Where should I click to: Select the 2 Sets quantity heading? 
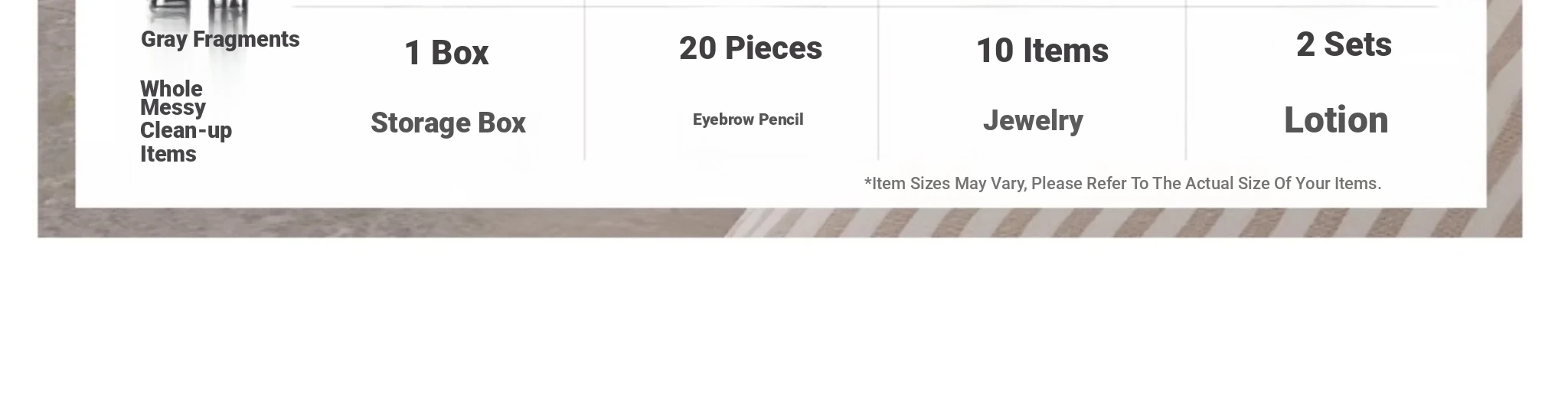point(1344,44)
